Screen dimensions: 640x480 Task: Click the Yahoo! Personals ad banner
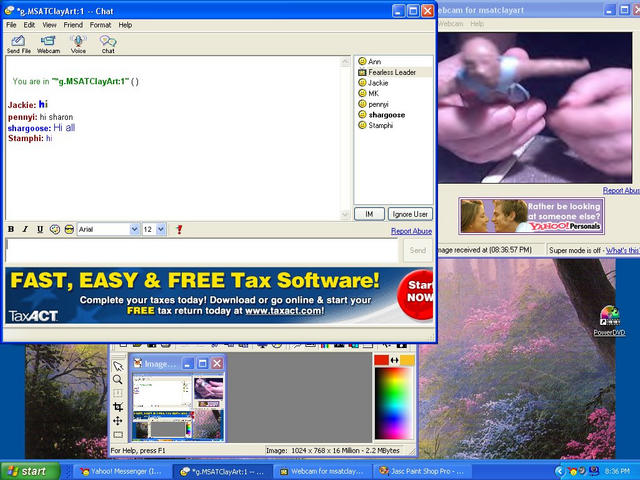coord(531,216)
